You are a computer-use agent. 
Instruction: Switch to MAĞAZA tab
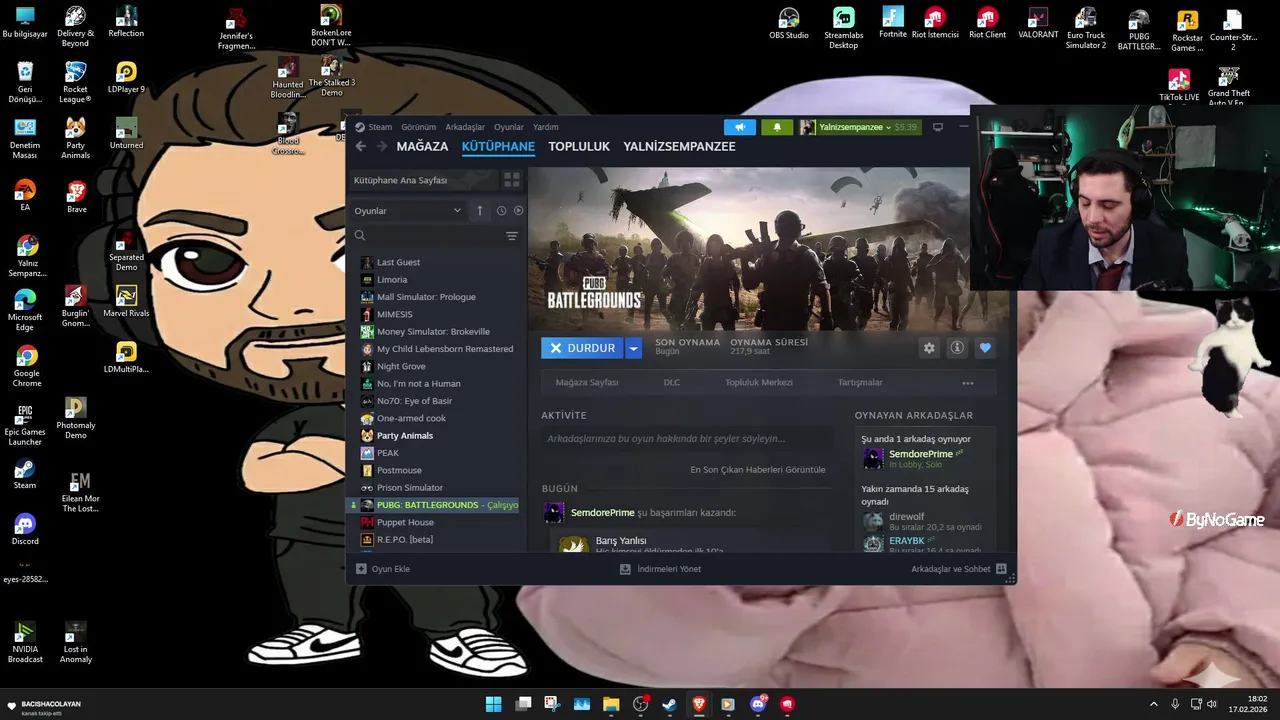tap(422, 146)
